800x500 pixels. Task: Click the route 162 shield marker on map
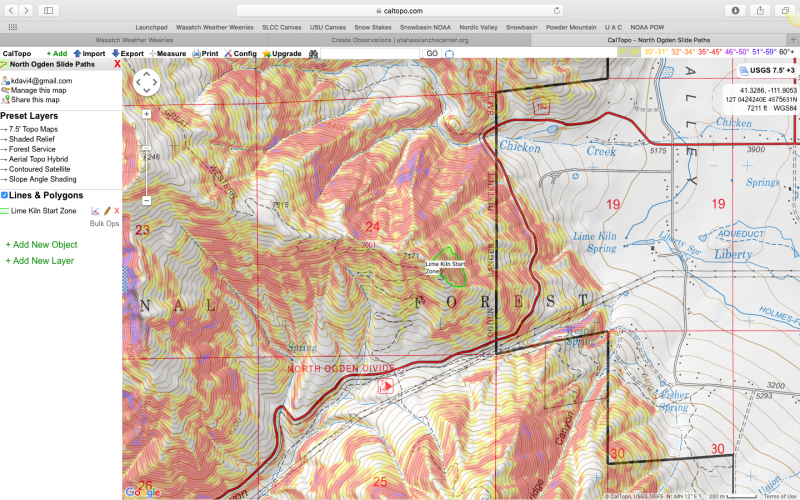click(x=541, y=106)
